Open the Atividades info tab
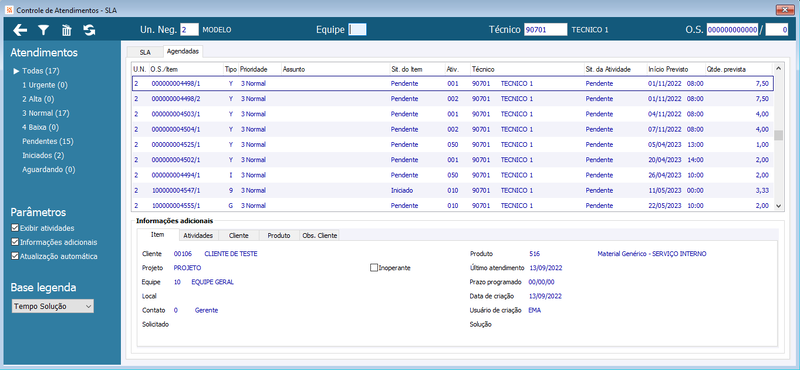 click(x=198, y=235)
